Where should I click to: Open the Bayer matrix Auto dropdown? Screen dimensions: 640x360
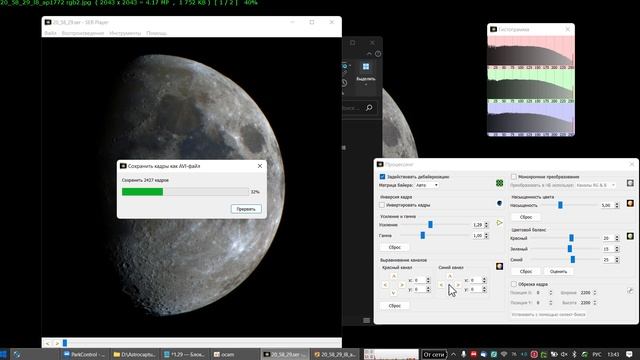(x=427, y=185)
